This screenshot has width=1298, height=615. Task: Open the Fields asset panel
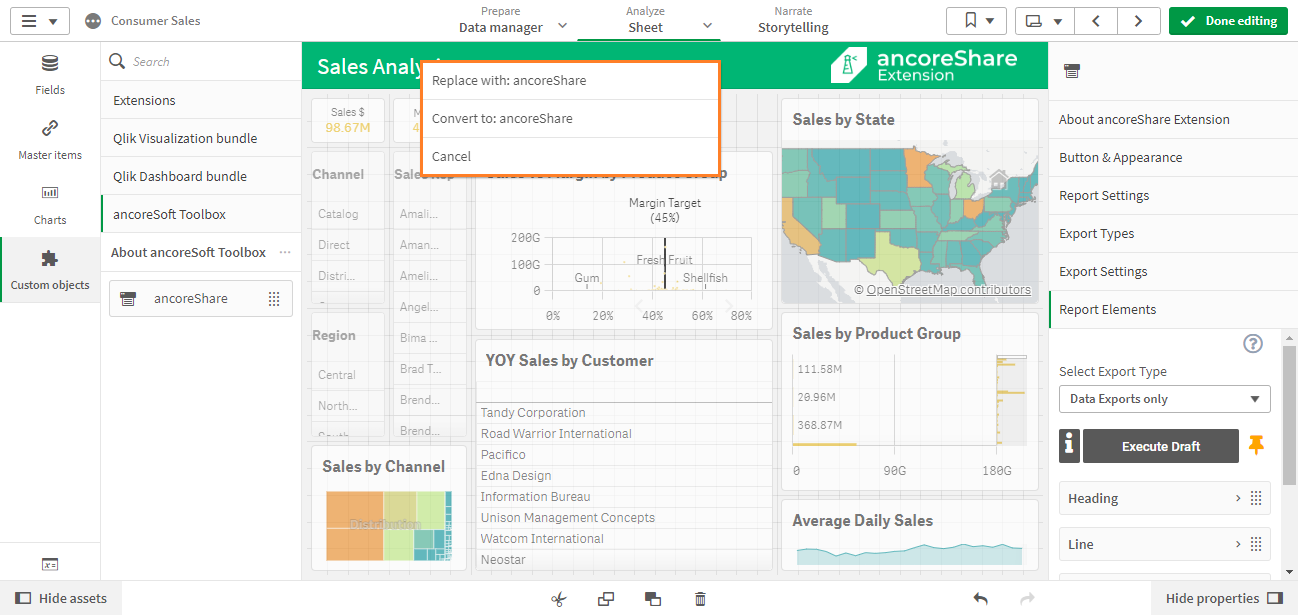50,74
